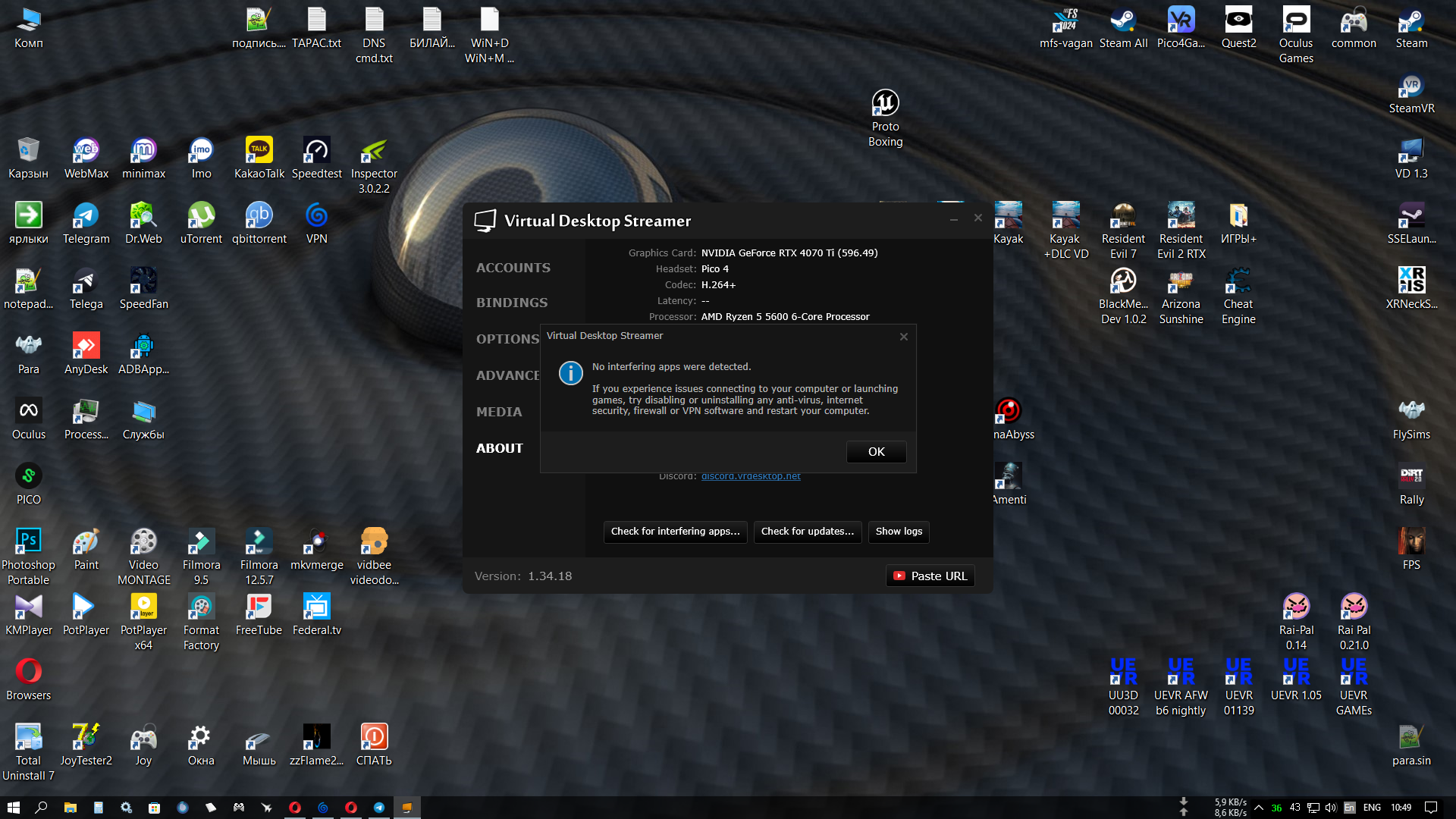Switch to the ADVANCED tab
This screenshot has height=819, width=1456.
click(507, 375)
